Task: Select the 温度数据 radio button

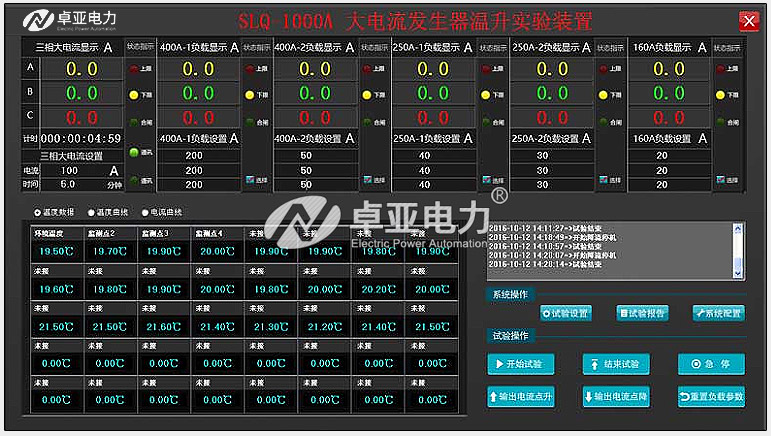Action: 37,213
